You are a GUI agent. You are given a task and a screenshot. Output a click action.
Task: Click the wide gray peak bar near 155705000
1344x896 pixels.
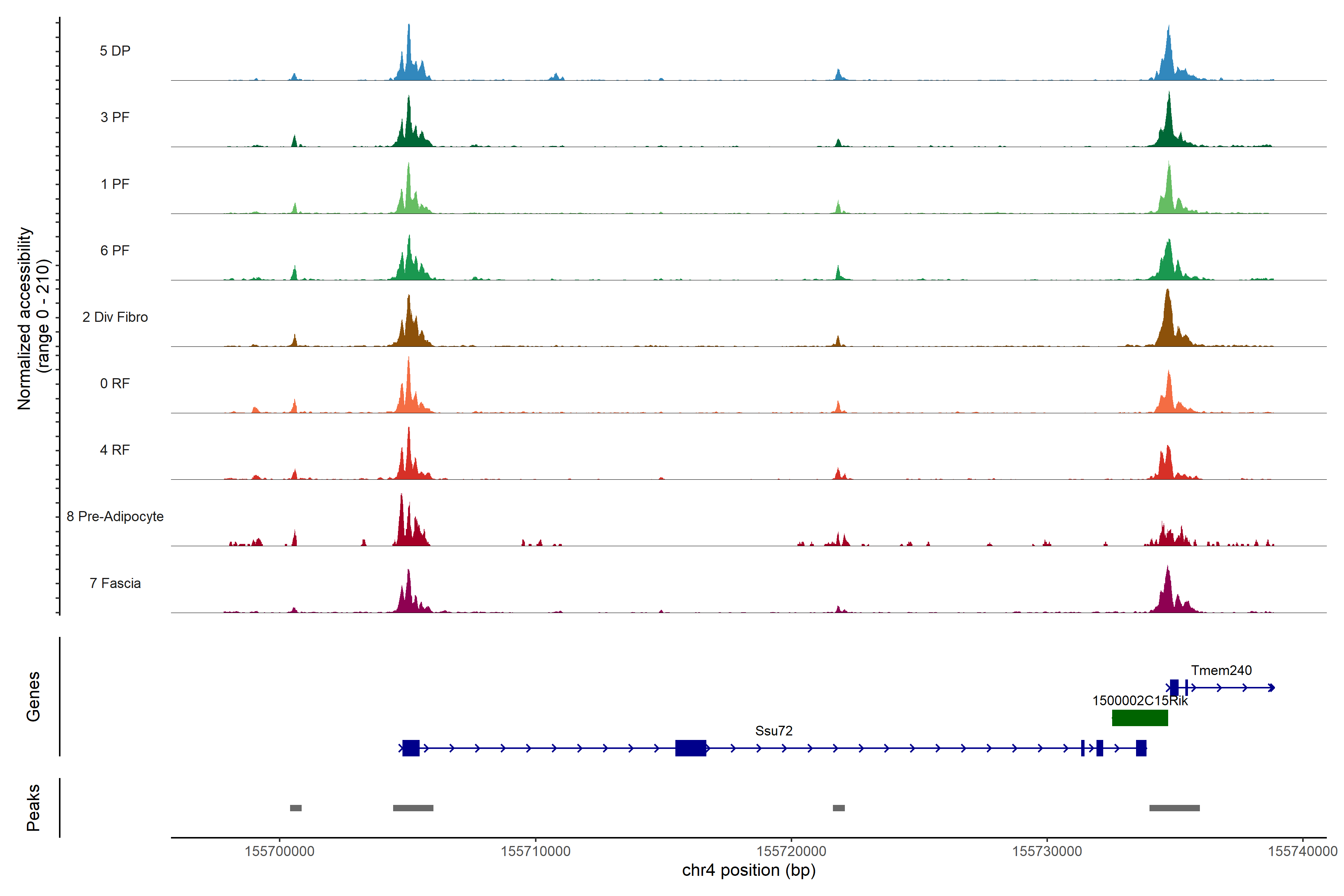(413, 808)
